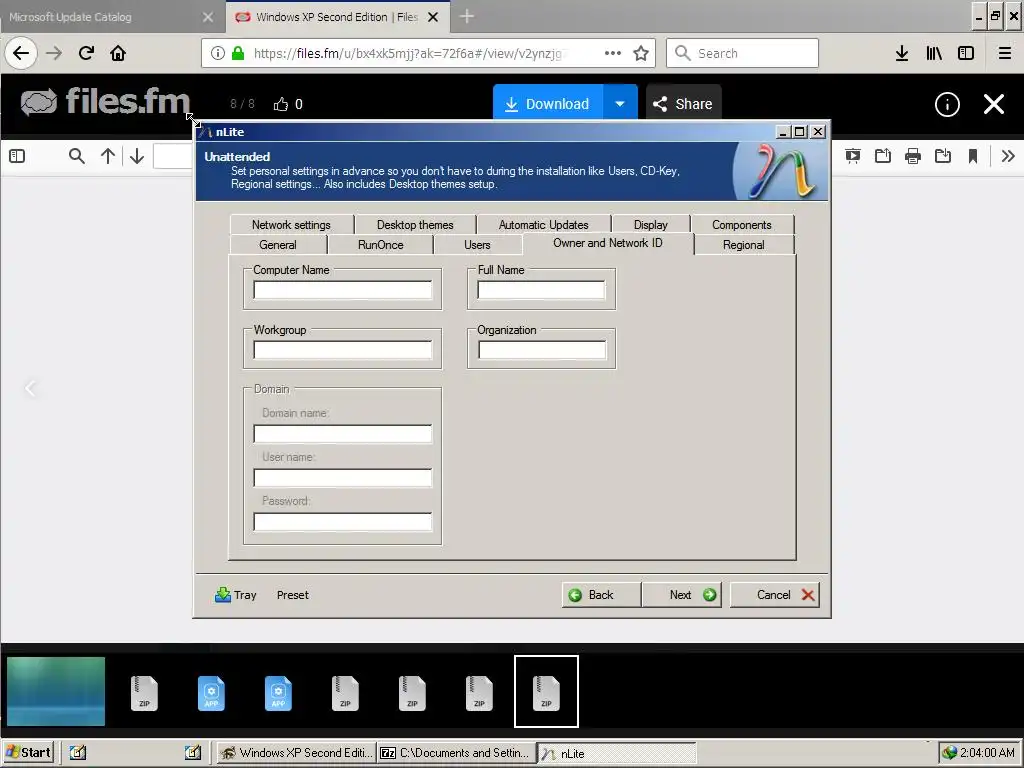The width and height of the screenshot is (1024, 768).
Task: Open viewer search magnifier icon
Action: tap(76, 156)
